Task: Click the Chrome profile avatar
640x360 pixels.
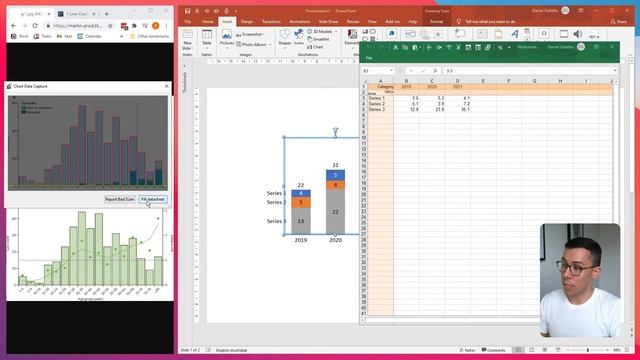Action: pos(156,26)
